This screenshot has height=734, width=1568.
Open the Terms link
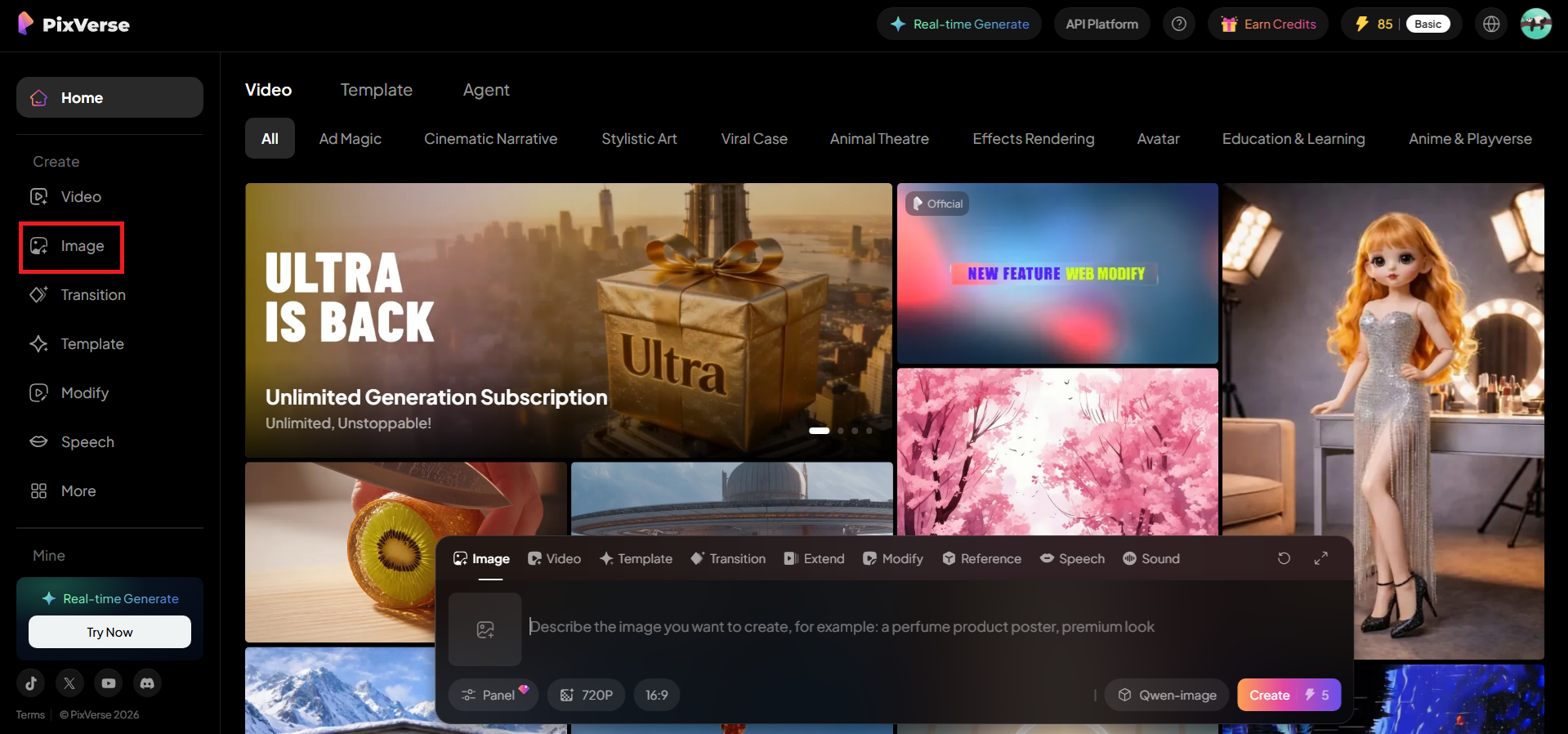click(30, 714)
